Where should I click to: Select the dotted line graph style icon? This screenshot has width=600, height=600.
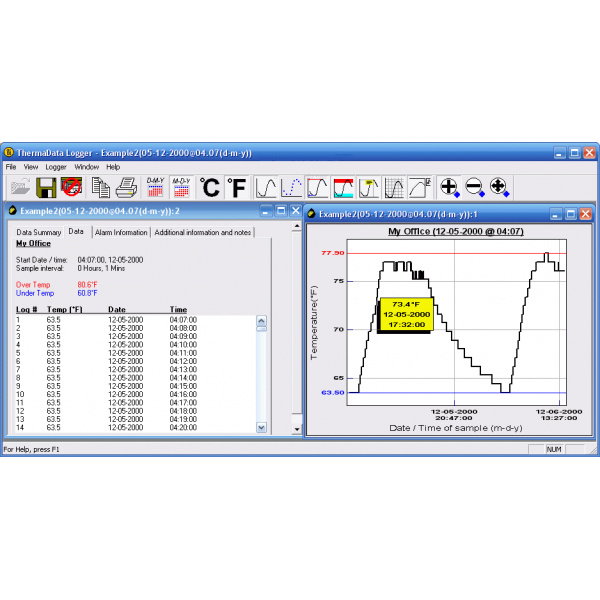[292, 187]
